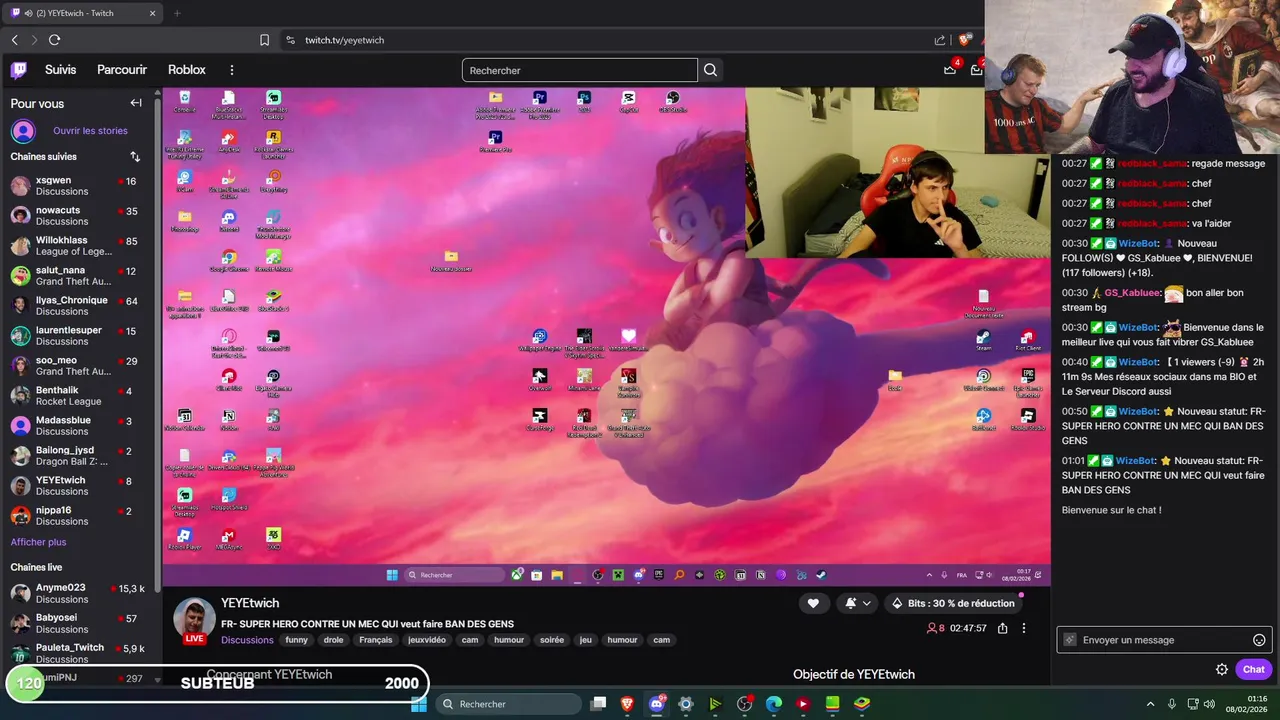The image size is (1280, 720).
Task: Click the jeuxvidéo tag
Action: click(427, 640)
